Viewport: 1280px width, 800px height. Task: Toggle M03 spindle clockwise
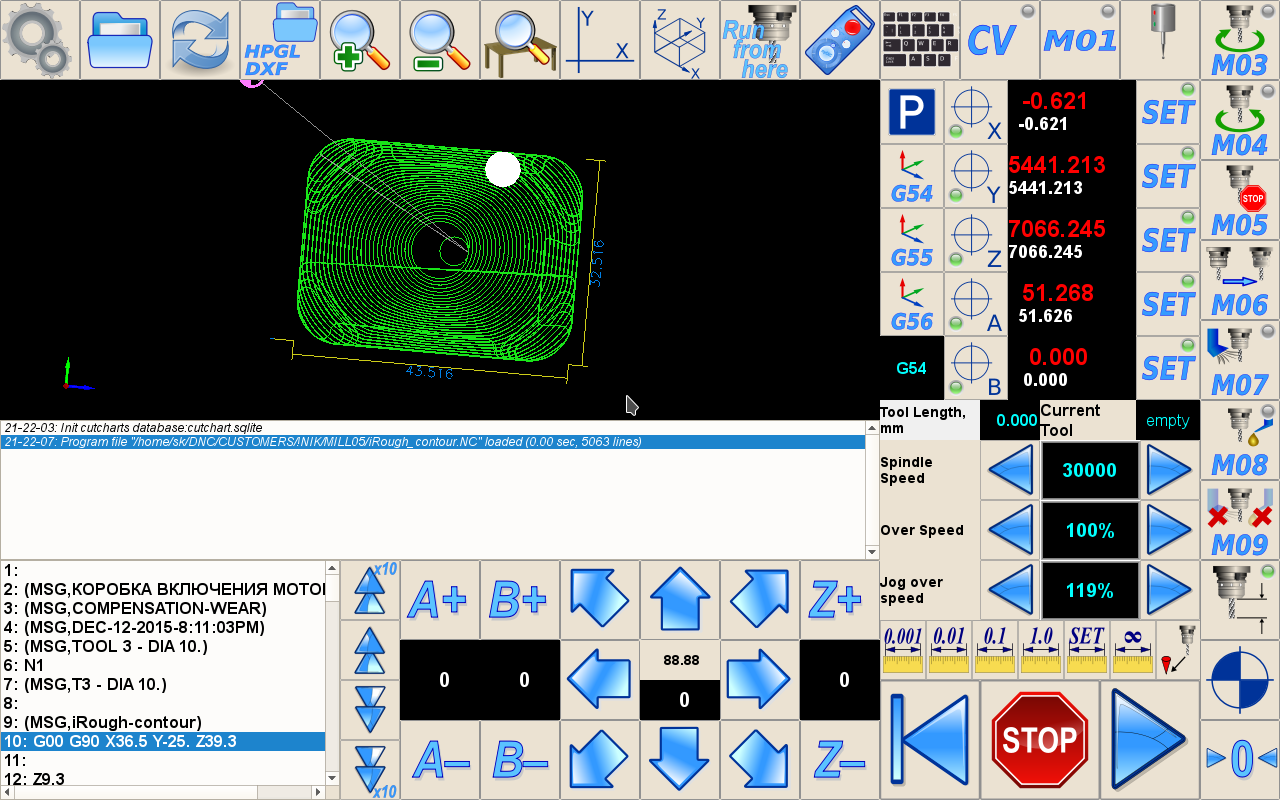1239,39
